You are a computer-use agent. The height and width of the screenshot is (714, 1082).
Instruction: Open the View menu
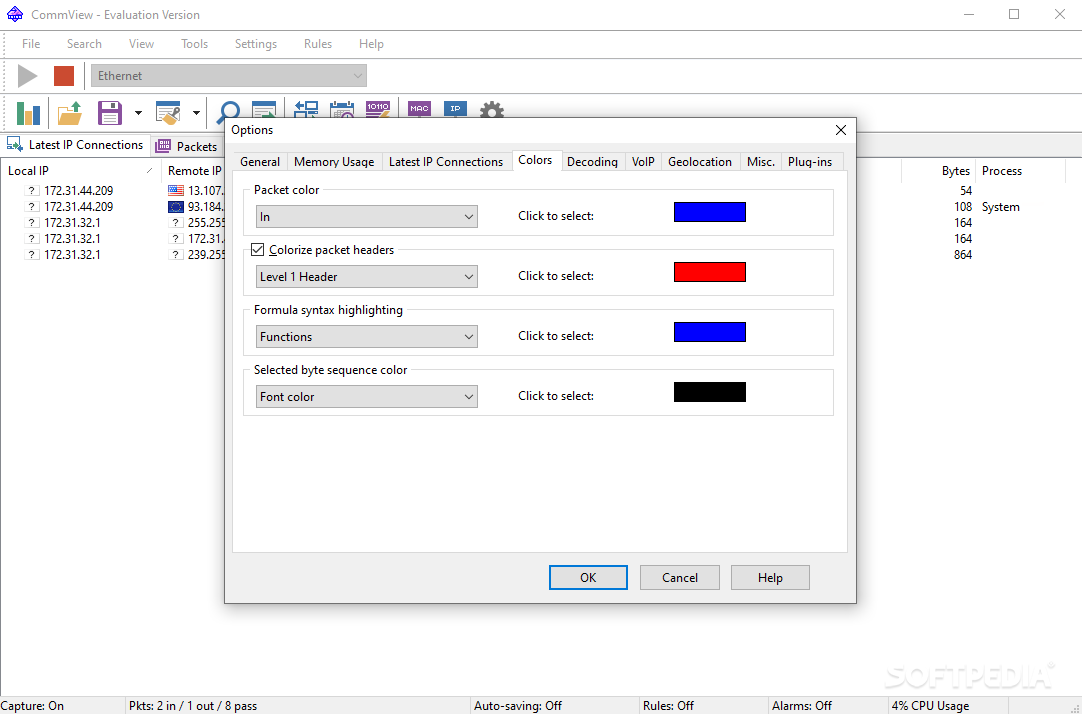click(141, 43)
